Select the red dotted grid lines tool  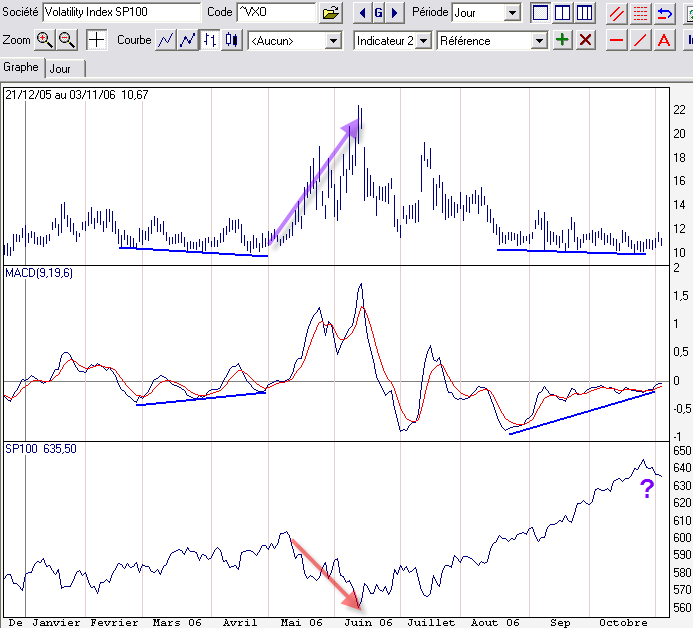click(640, 13)
